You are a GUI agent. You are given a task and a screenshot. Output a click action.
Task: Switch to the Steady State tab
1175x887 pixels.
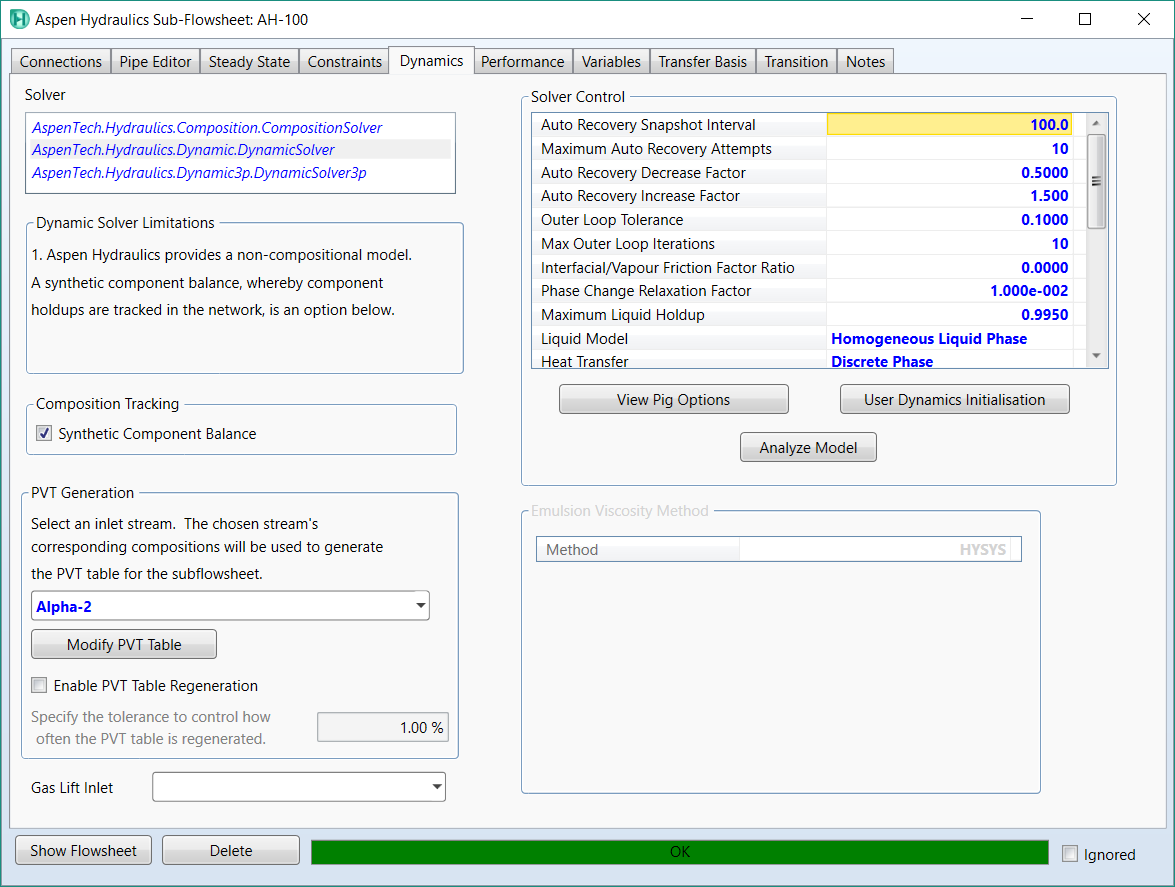coord(248,61)
